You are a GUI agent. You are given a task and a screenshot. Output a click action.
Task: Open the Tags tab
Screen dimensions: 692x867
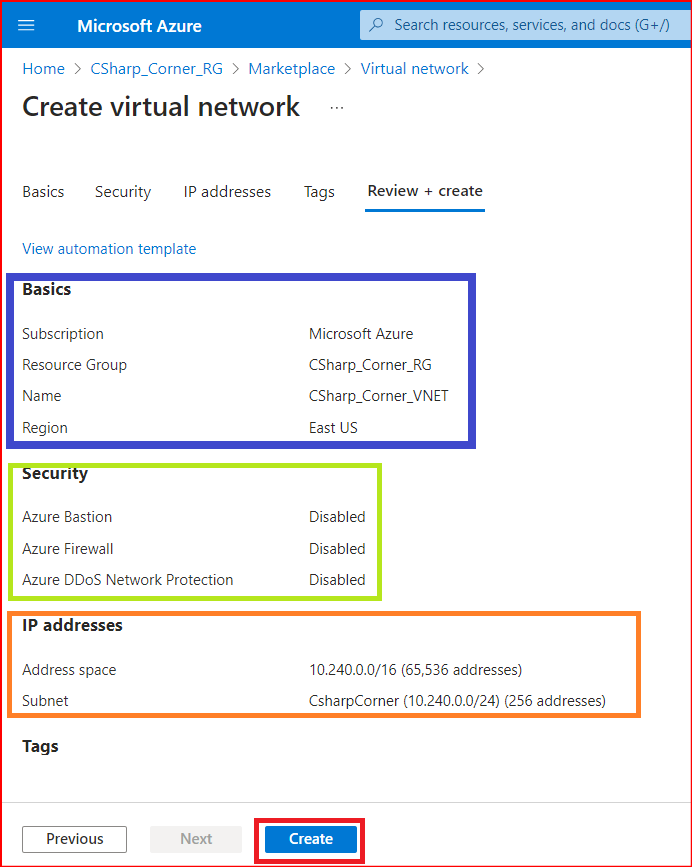[x=319, y=192]
